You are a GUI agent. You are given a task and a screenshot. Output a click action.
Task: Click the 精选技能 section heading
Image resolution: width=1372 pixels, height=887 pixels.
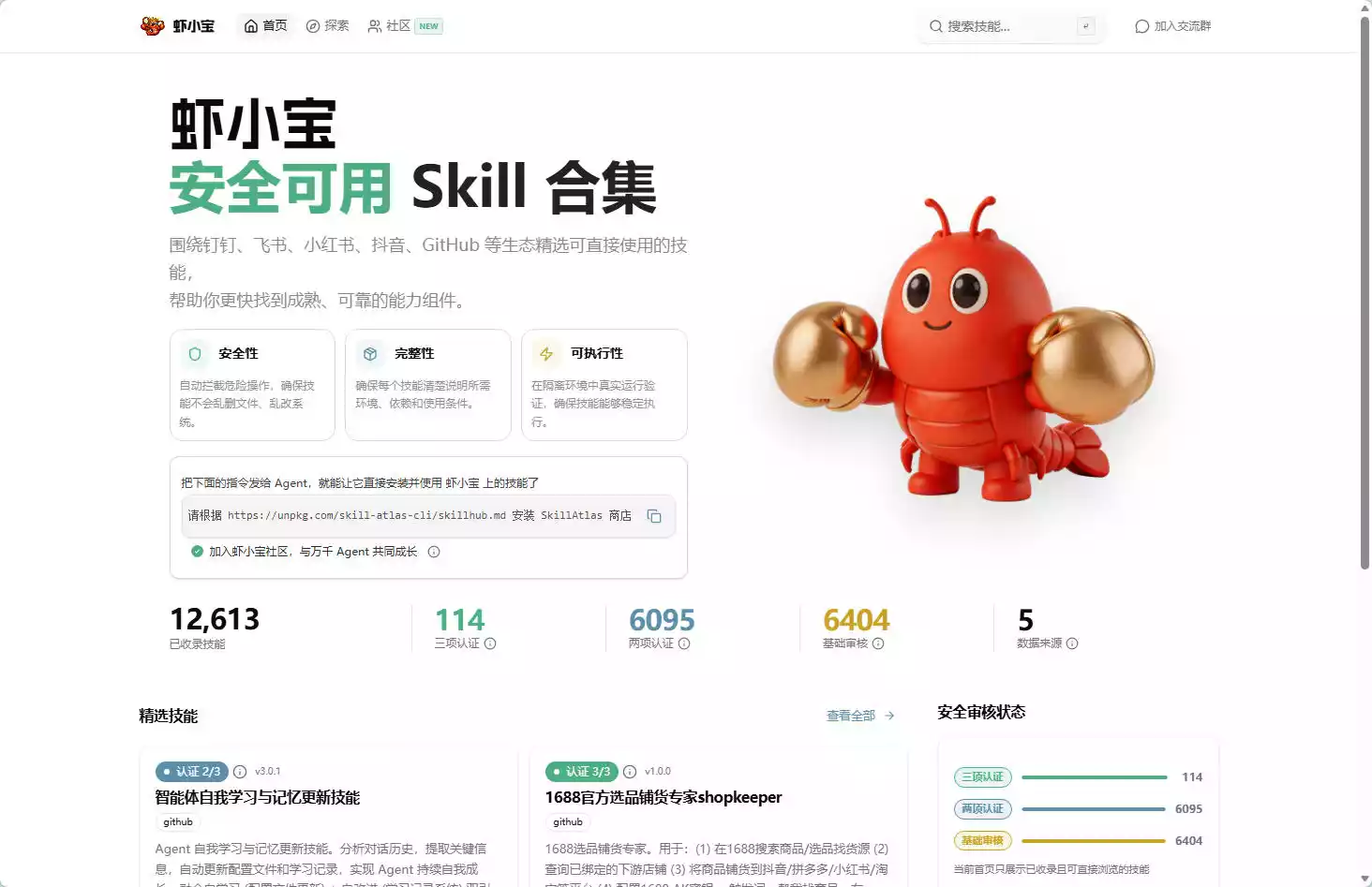[169, 717]
